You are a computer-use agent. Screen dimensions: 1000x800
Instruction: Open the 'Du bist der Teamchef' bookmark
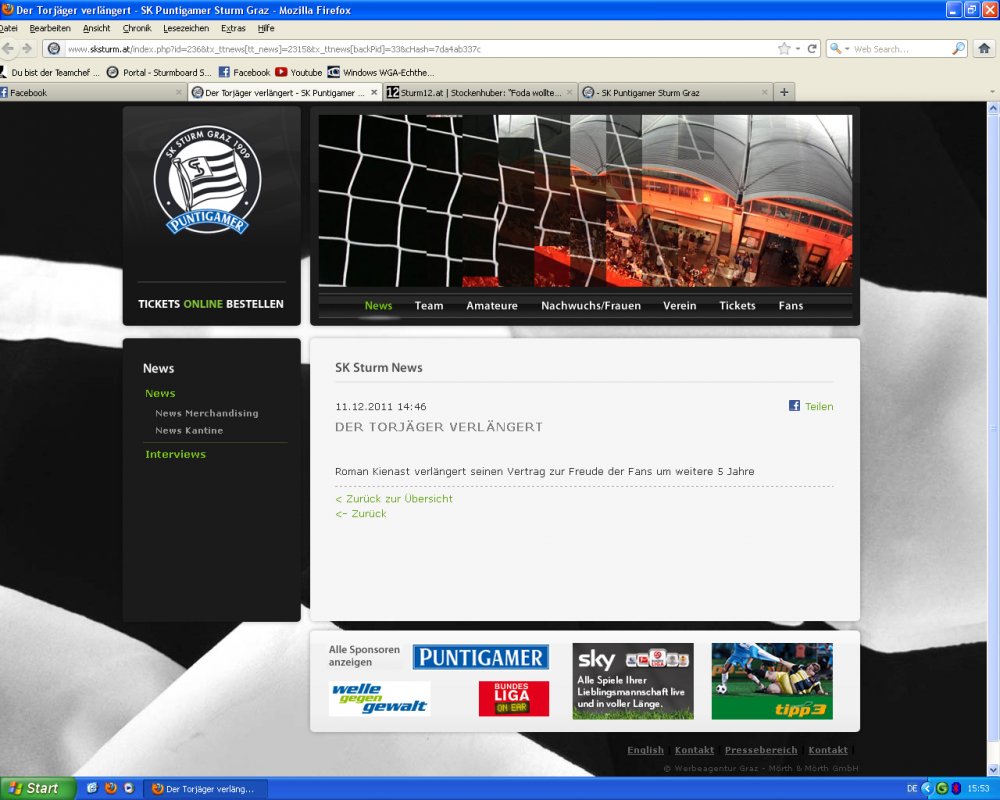pos(50,72)
